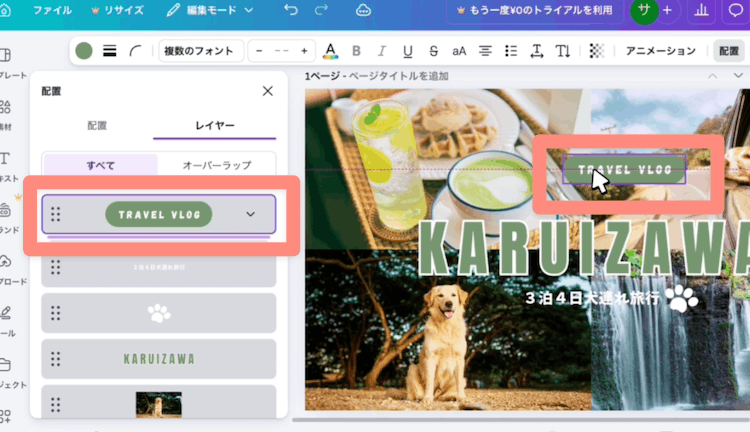Click ページタイトルを追加 title field
Screen dimensions: 750x432
pos(398,76)
